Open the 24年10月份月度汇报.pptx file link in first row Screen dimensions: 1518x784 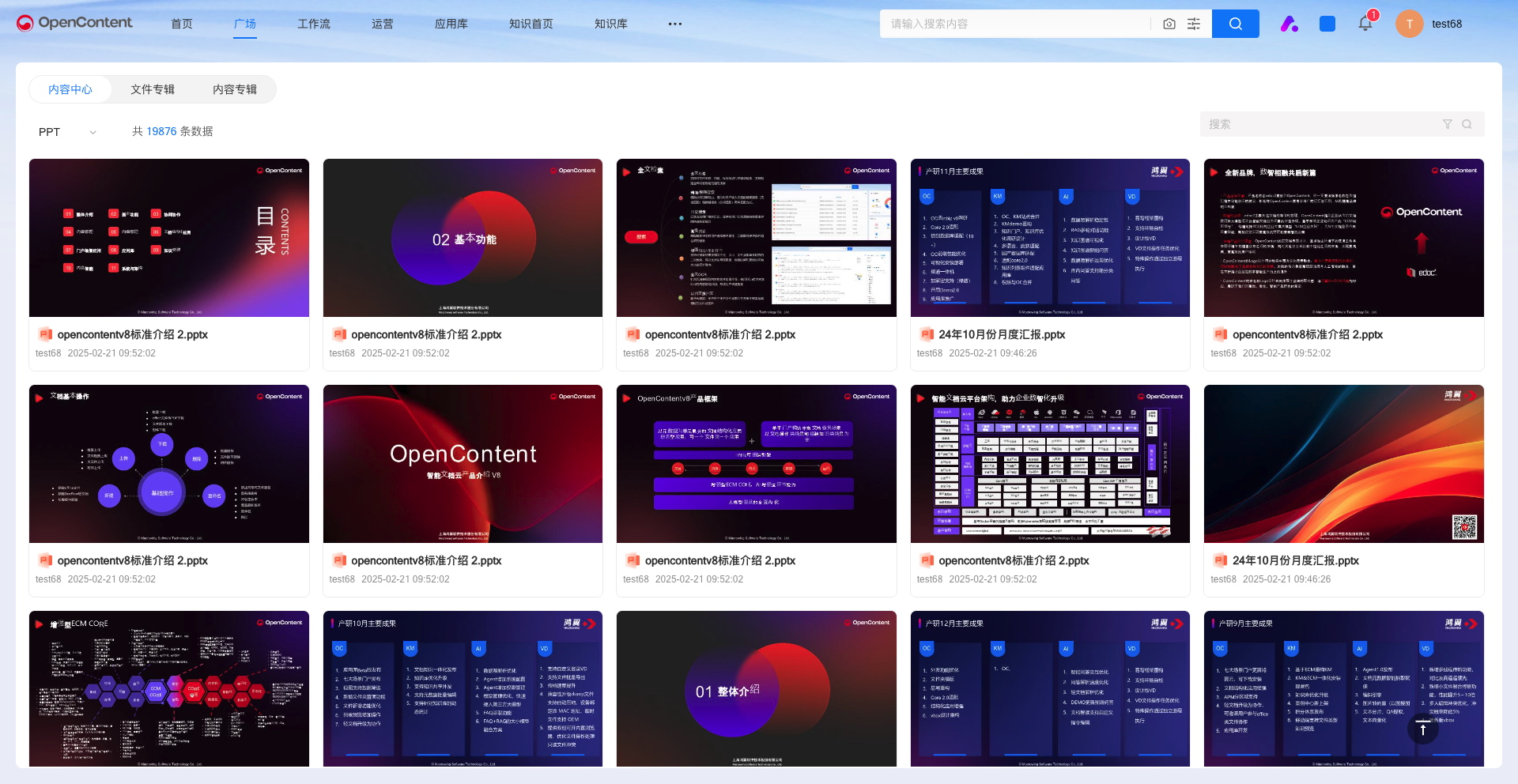pos(1001,334)
